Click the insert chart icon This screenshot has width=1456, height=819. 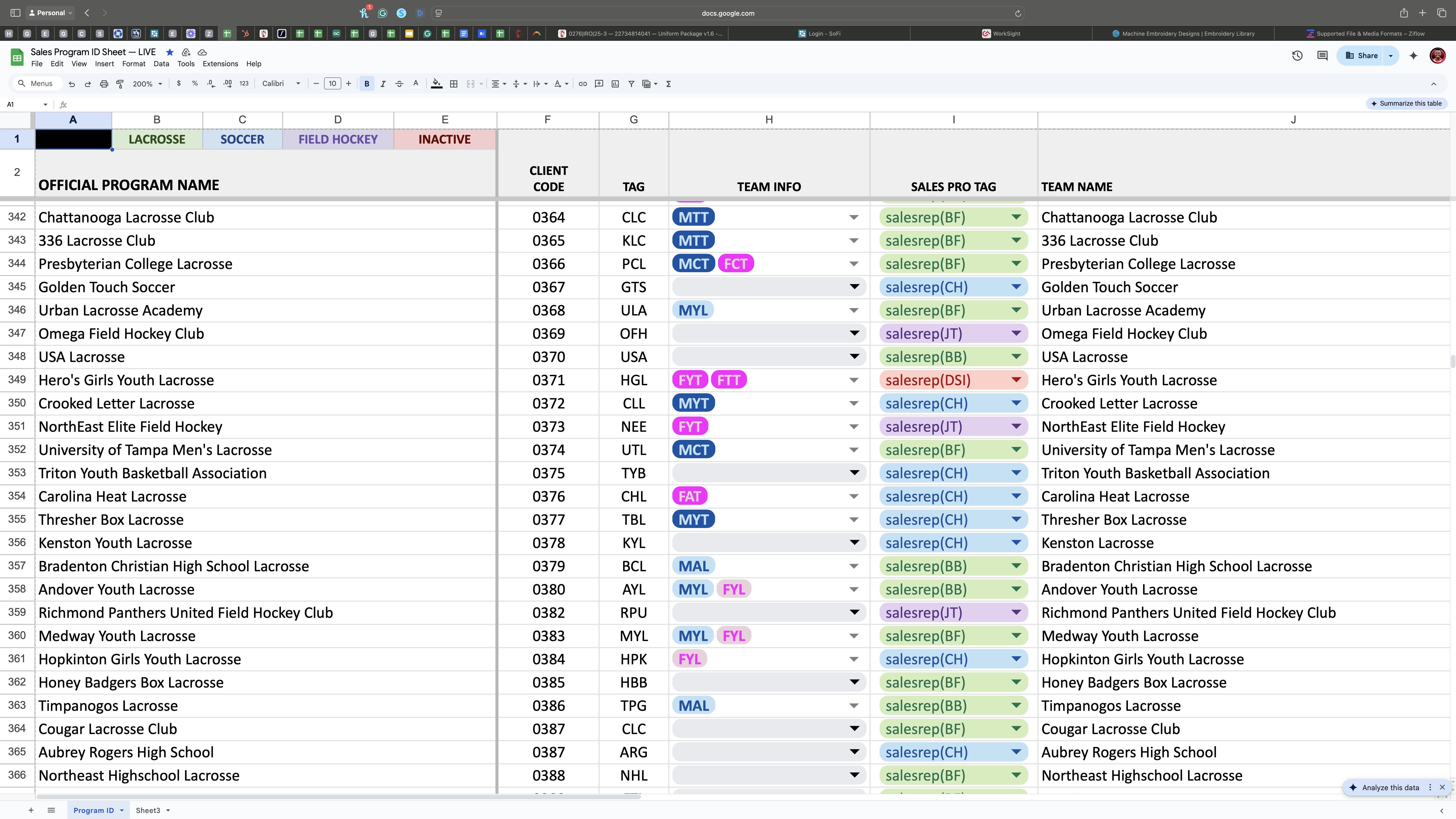[615, 84]
